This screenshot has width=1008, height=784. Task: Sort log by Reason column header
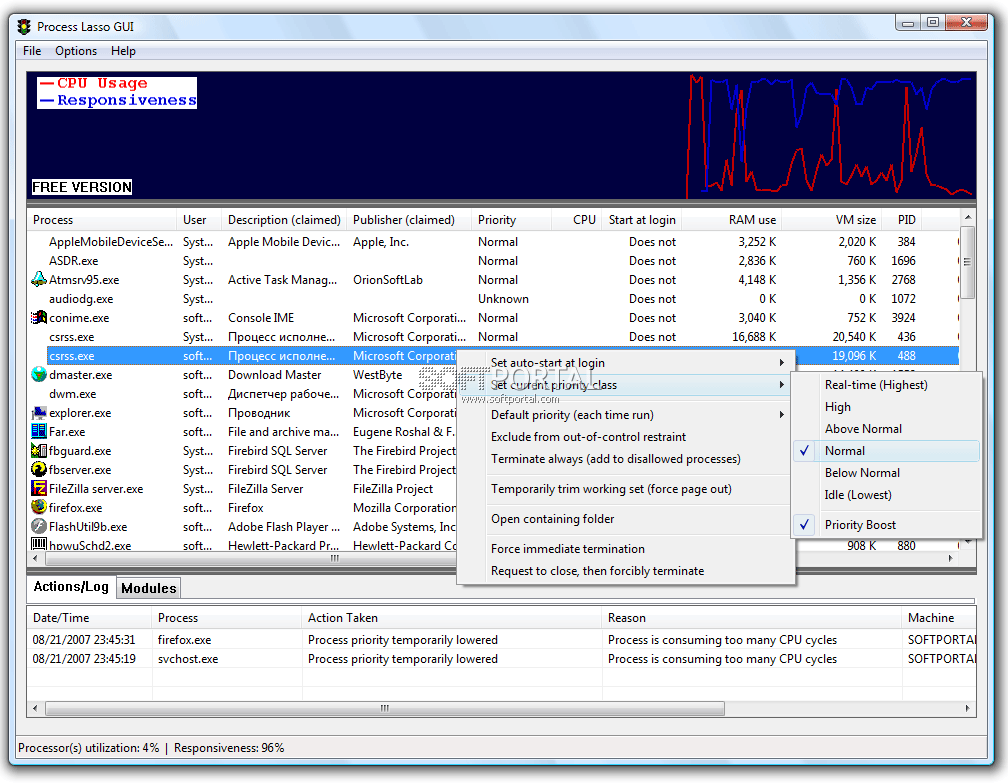752,618
